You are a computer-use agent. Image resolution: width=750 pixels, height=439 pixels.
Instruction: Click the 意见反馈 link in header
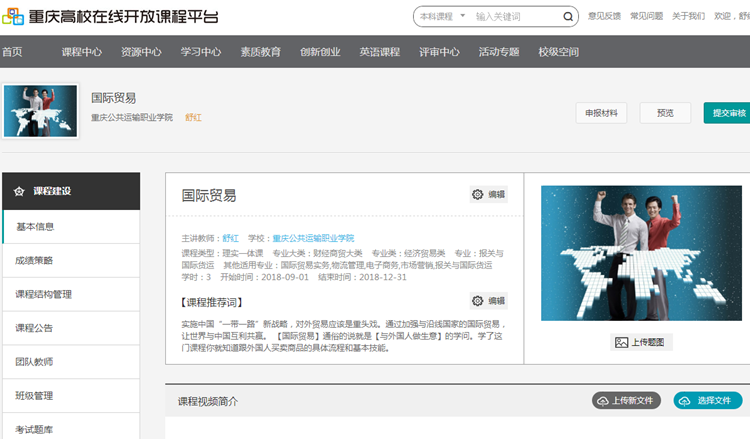click(x=604, y=17)
